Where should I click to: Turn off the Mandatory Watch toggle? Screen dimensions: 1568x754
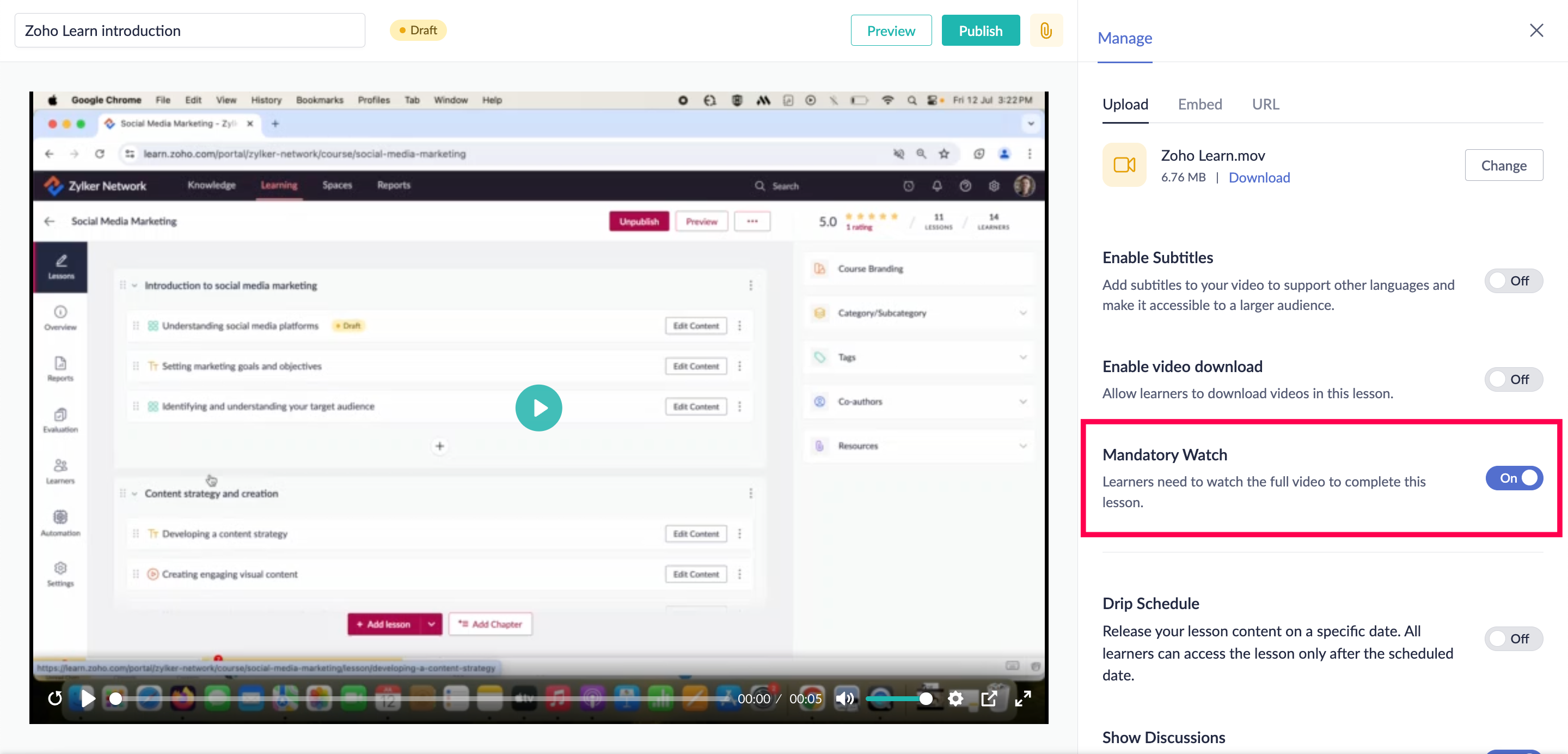1514,478
